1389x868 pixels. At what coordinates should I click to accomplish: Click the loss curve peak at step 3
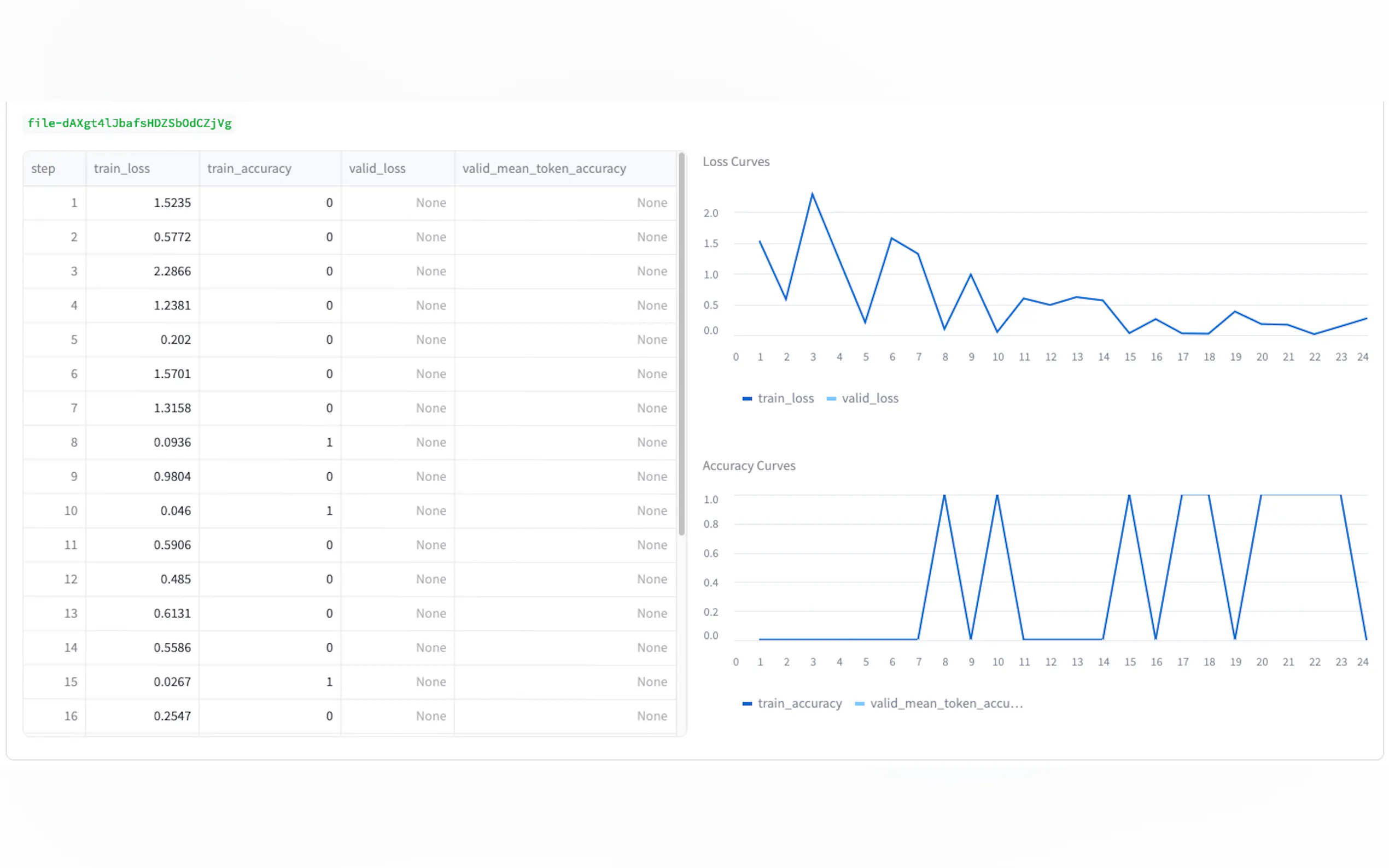pos(812,194)
